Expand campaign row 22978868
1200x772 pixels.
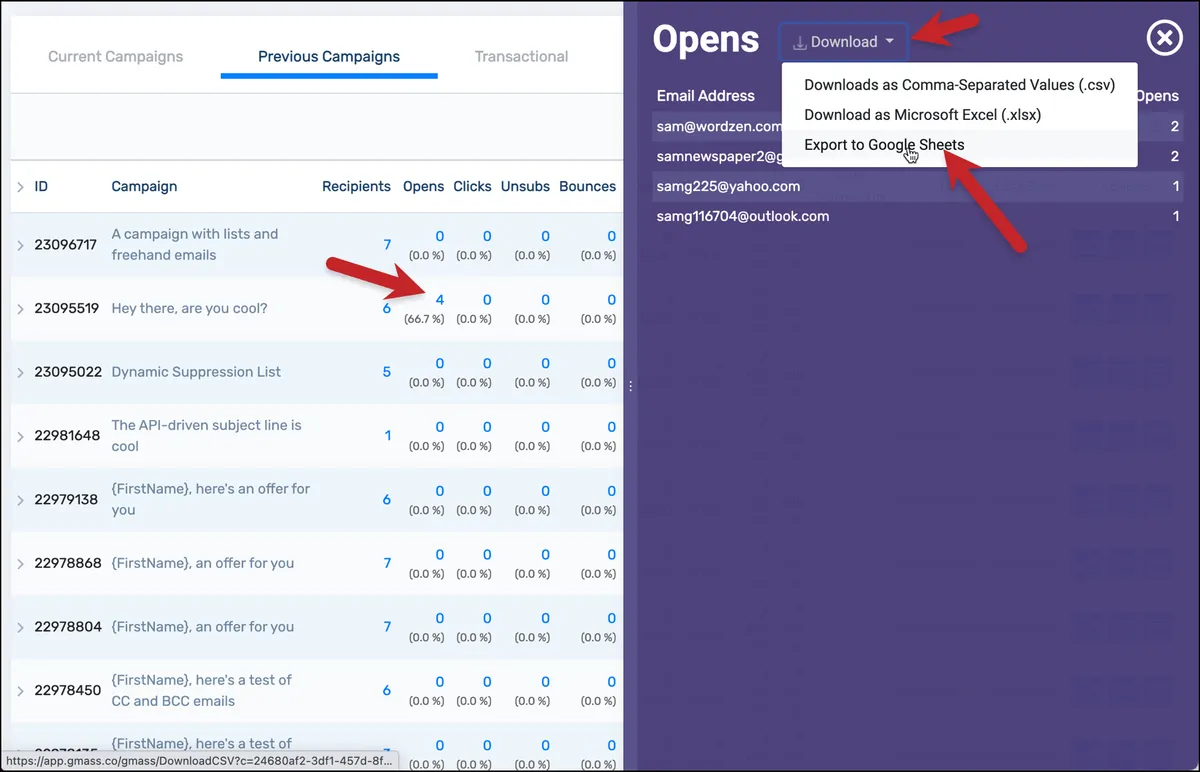coord(20,563)
